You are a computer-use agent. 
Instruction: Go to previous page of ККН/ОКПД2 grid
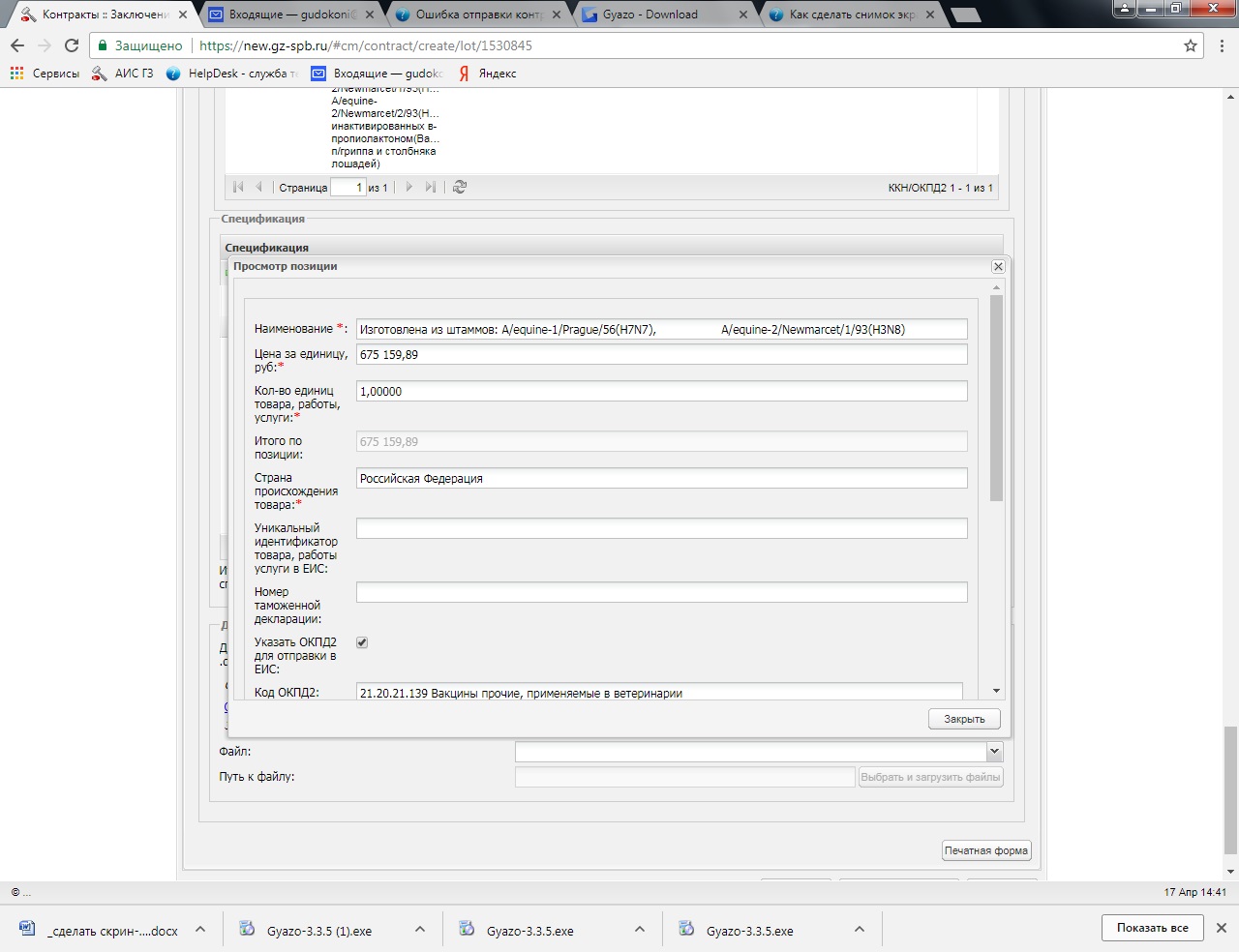tap(258, 187)
